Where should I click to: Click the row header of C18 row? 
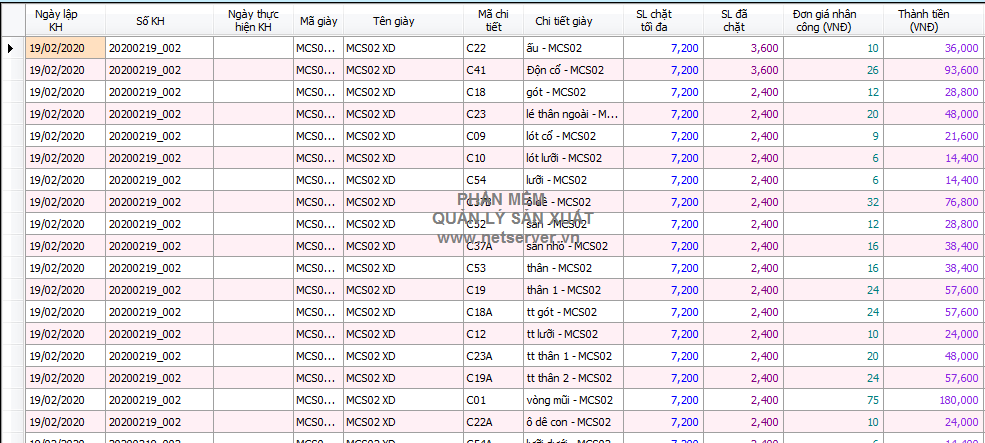(x=12, y=92)
